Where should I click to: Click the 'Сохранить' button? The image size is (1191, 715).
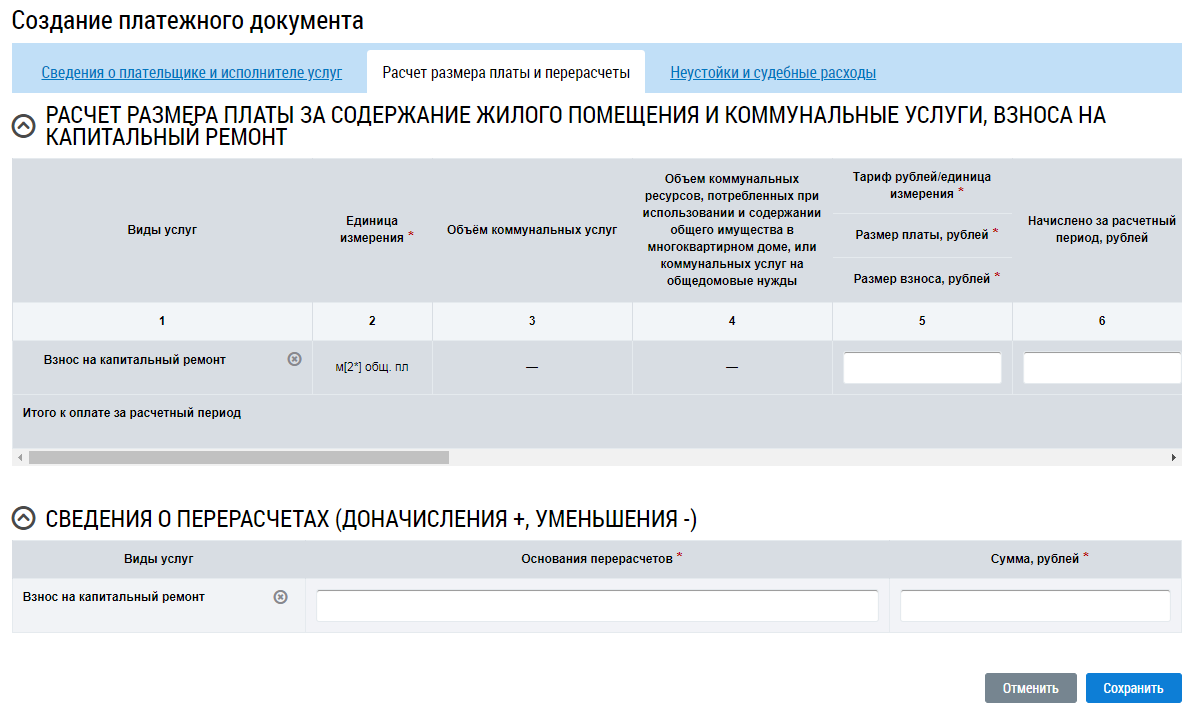click(1133, 688)
